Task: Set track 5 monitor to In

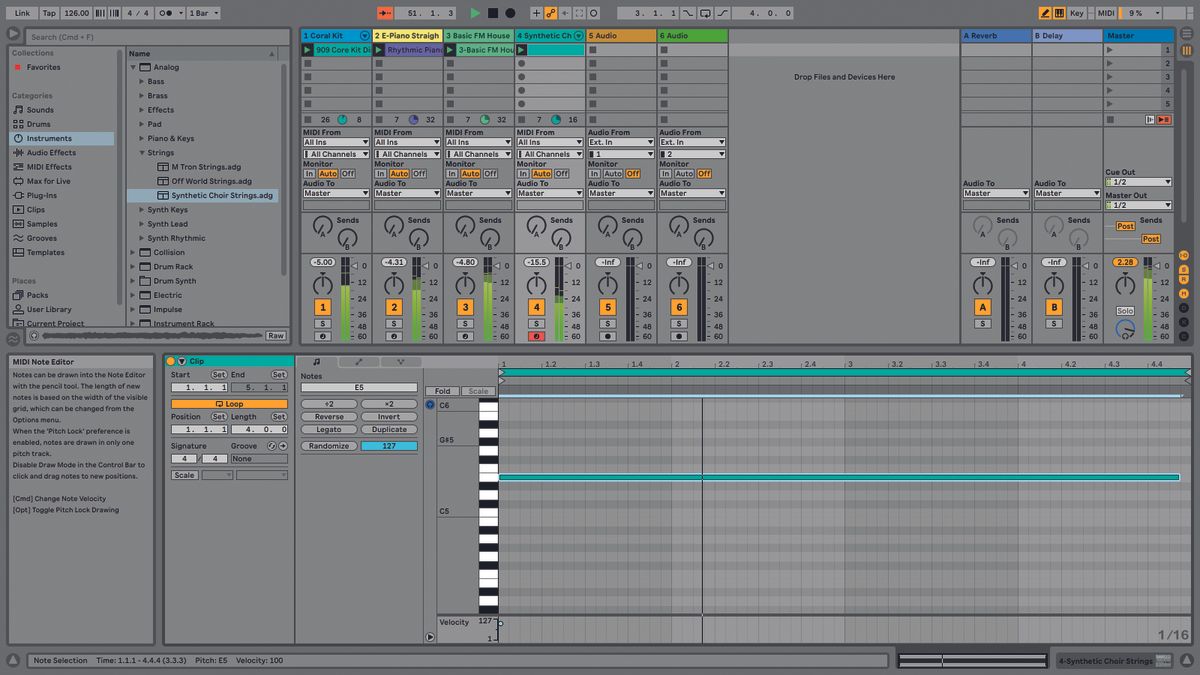Action: point(594,173)
